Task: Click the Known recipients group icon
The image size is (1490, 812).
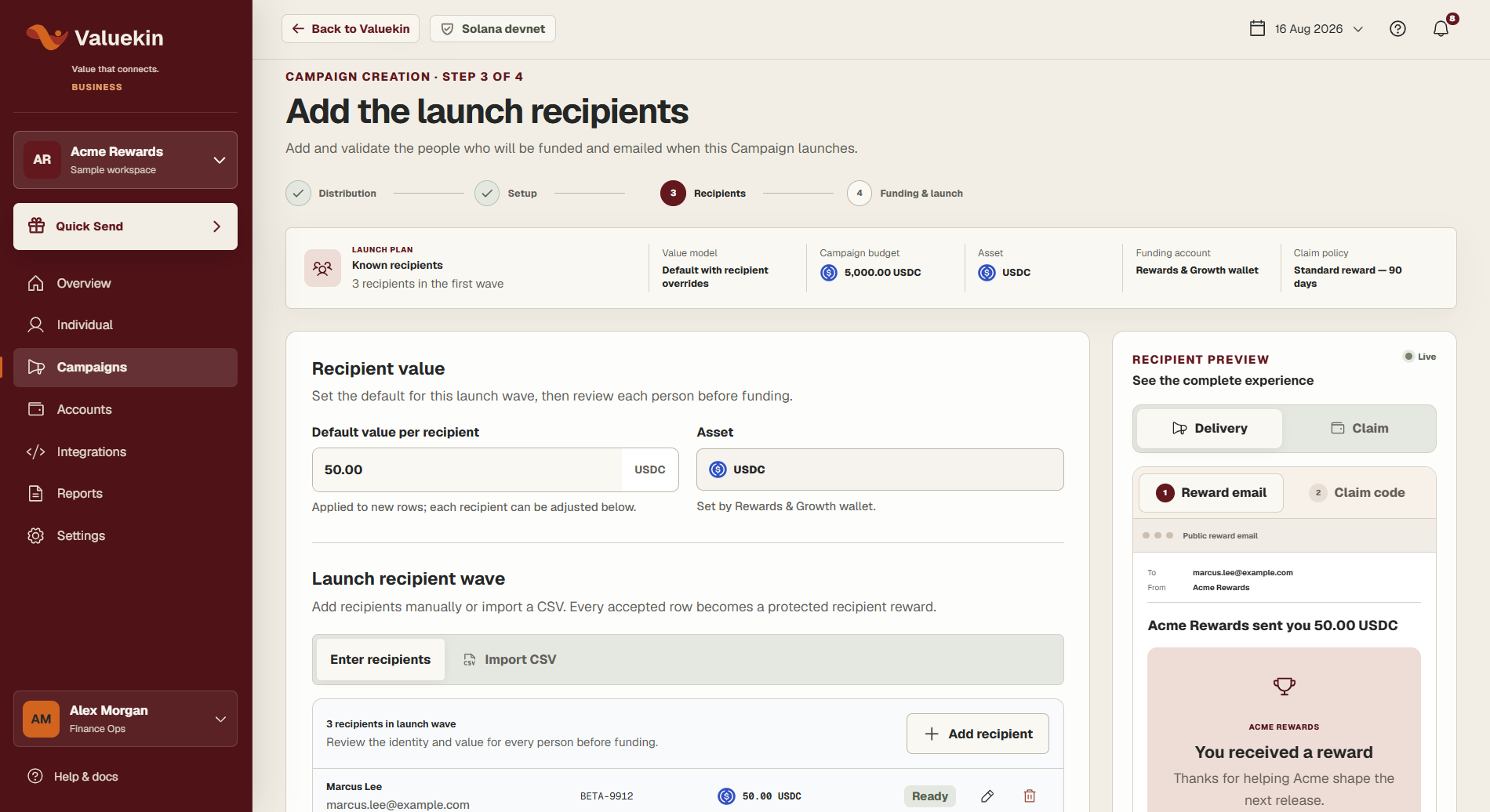Action: (322, 268)
